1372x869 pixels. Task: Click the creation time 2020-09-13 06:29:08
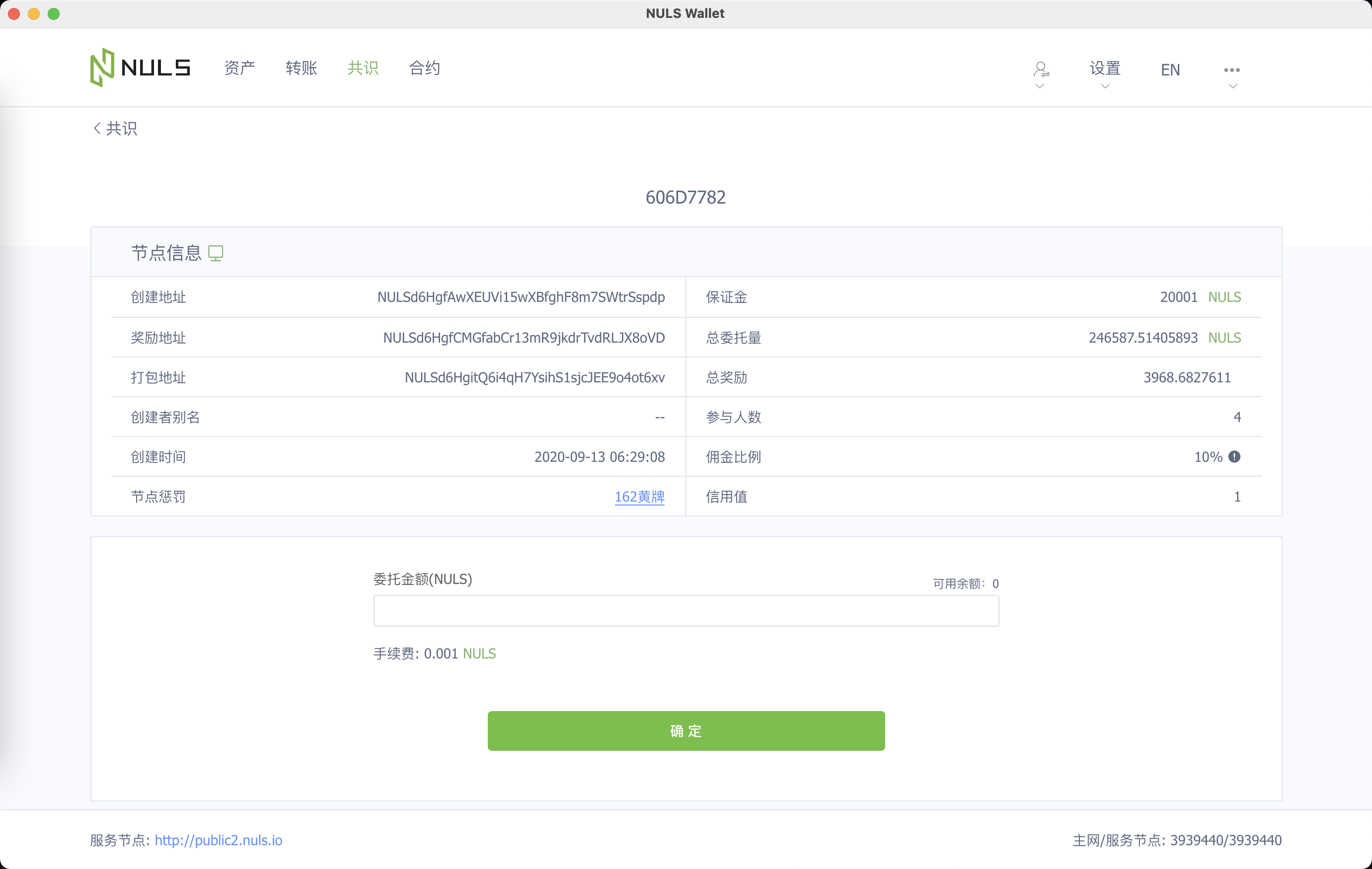point(600,457)
